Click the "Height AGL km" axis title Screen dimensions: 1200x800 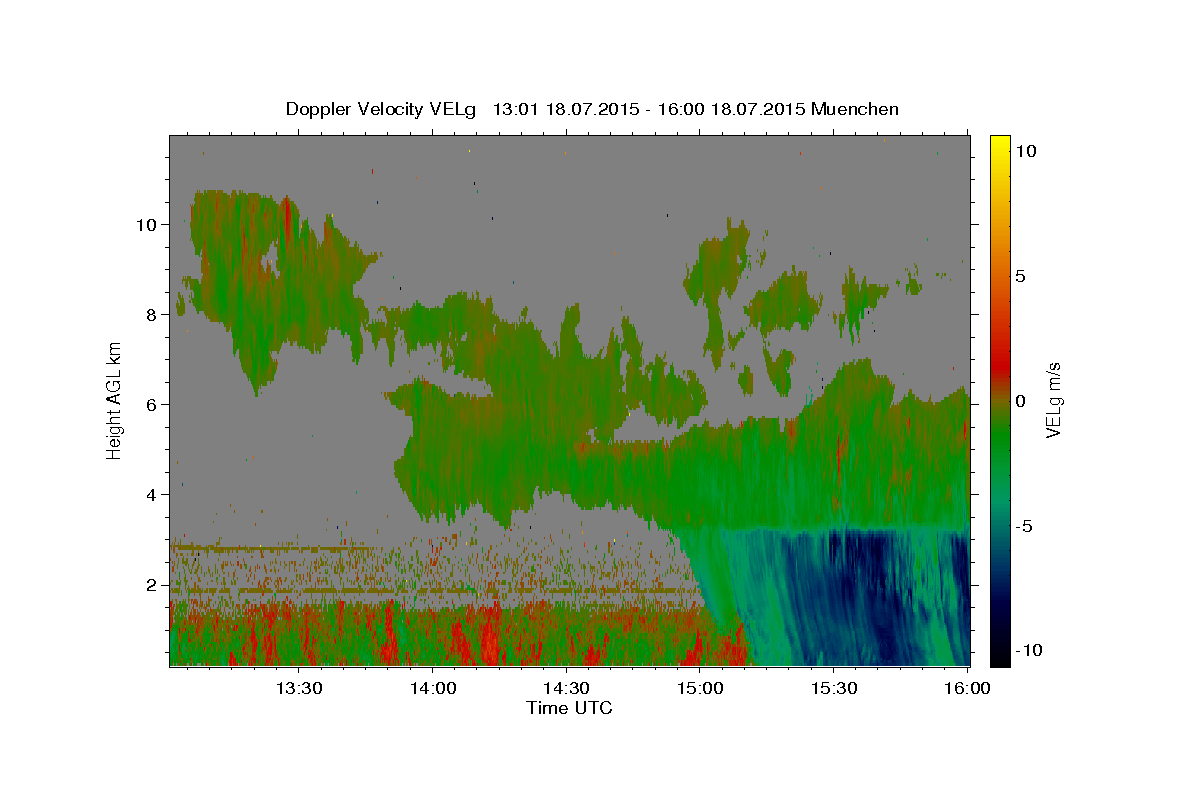[115, 400]
